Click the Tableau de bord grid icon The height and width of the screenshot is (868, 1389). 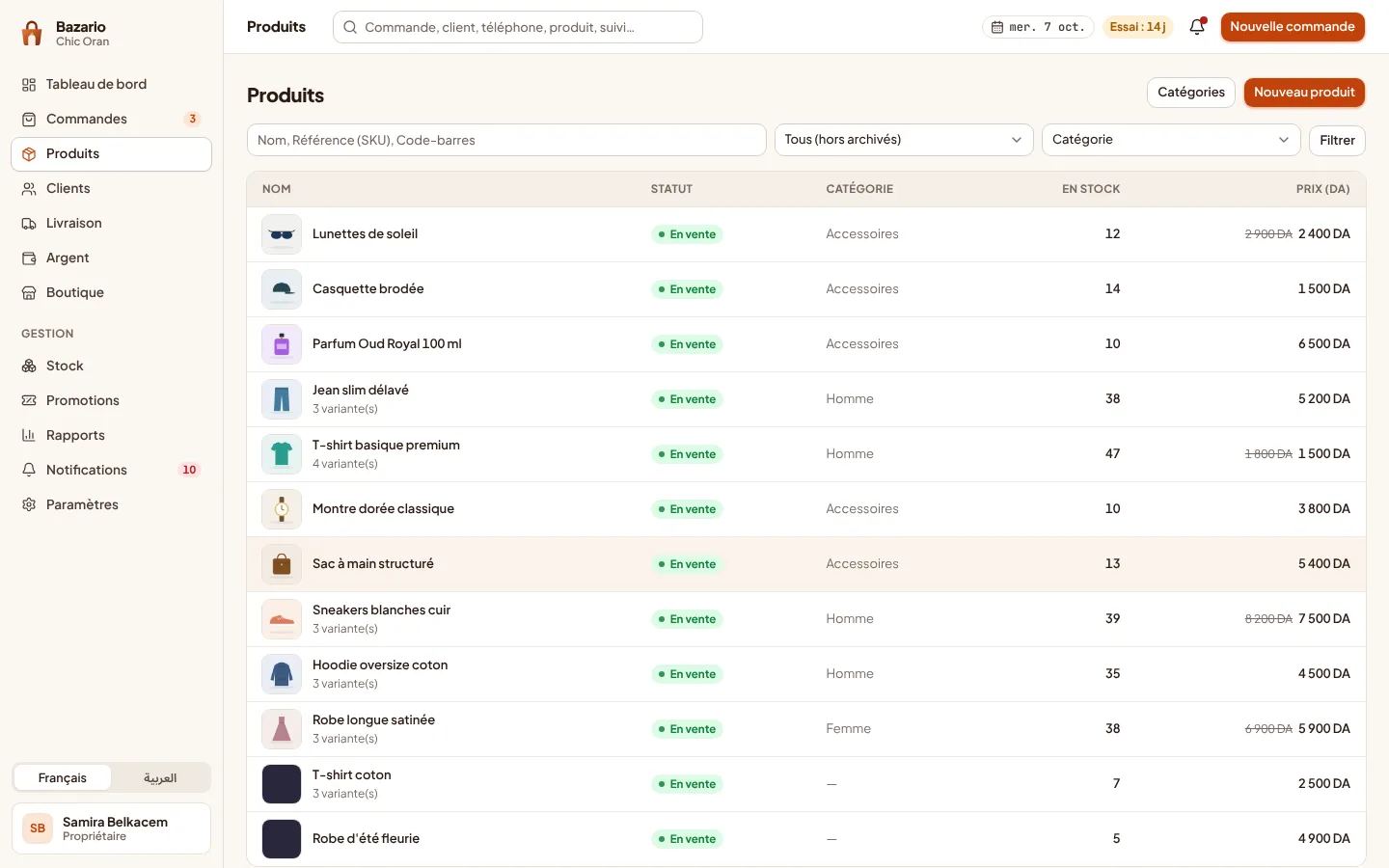29,85
